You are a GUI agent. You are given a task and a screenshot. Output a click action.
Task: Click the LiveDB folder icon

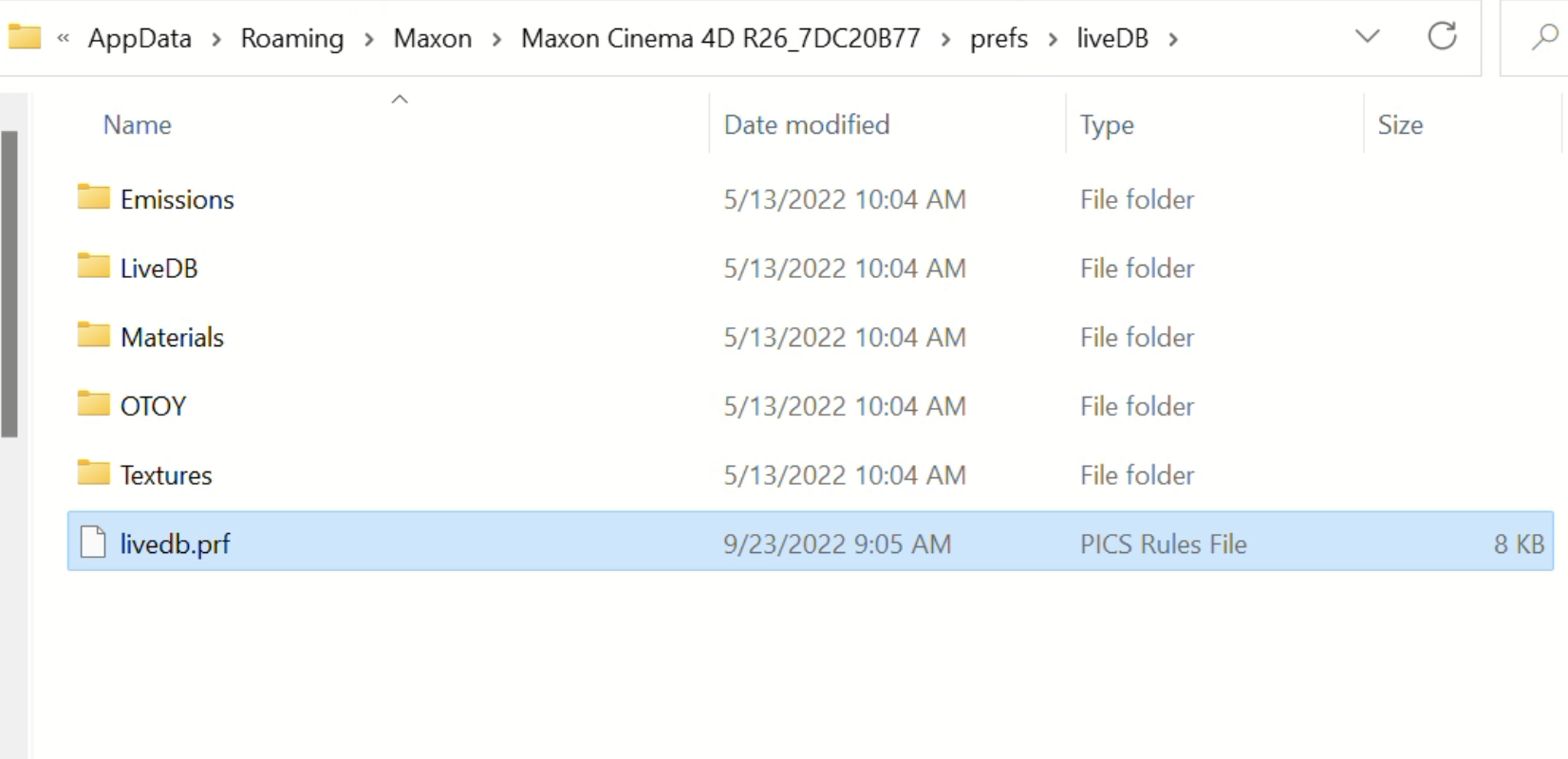click(x=93, y=267)
